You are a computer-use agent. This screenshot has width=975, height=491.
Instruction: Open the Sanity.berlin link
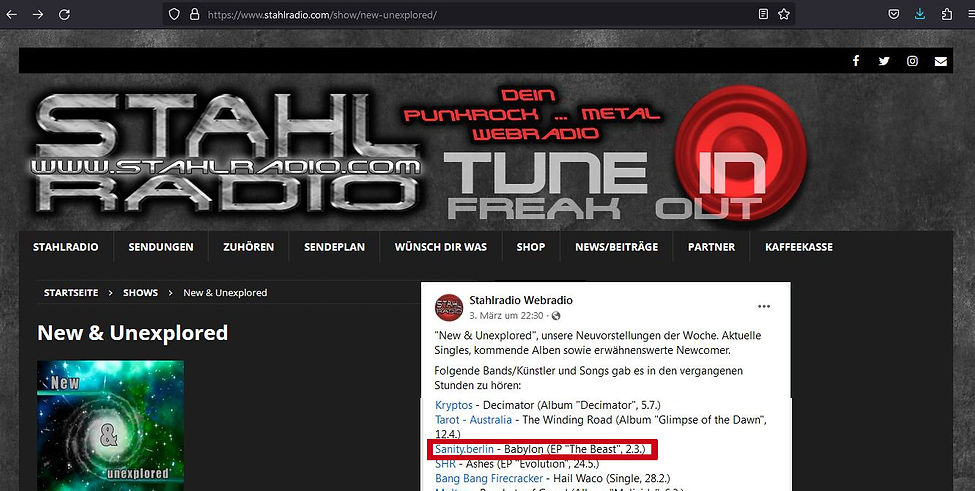coord(464,449)
